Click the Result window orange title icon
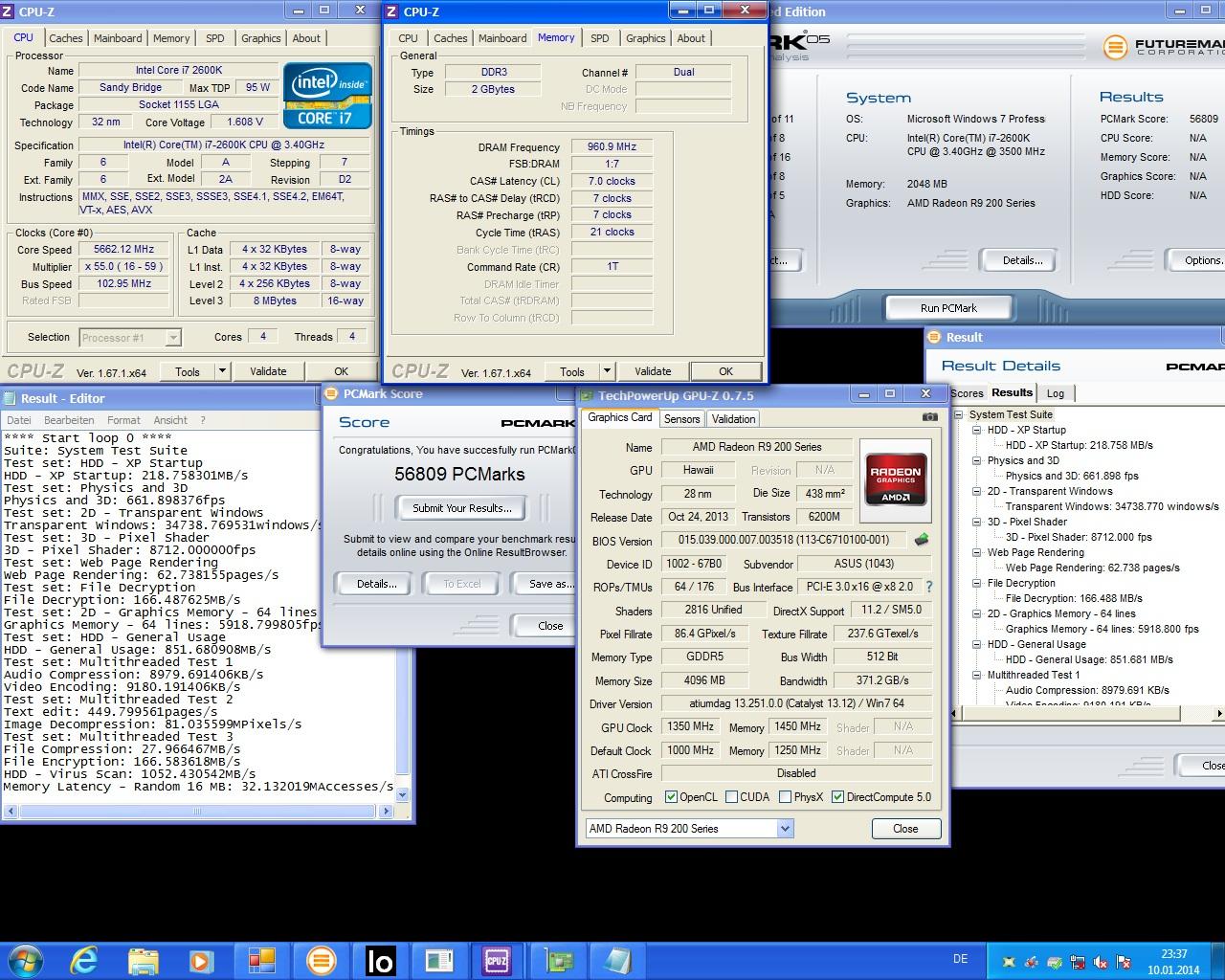The image size is (1225, 980). click(934, 337)
